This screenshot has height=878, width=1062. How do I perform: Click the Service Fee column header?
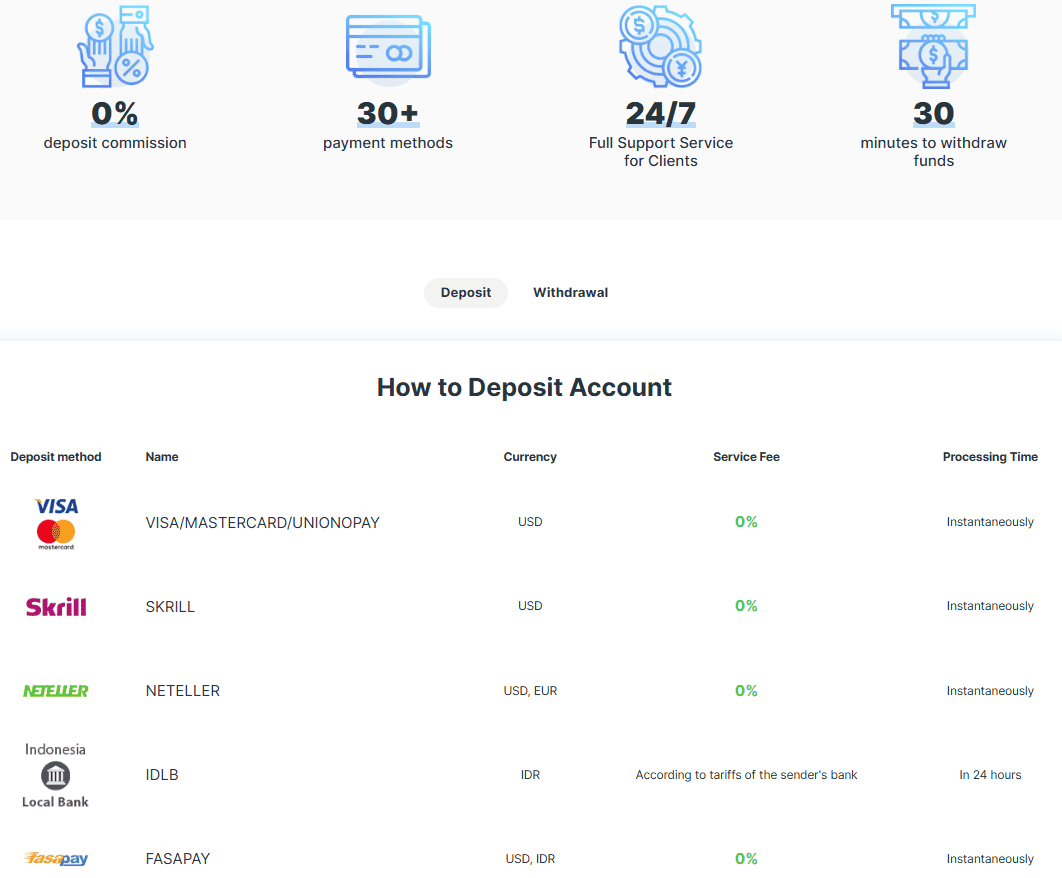[746, 457]
